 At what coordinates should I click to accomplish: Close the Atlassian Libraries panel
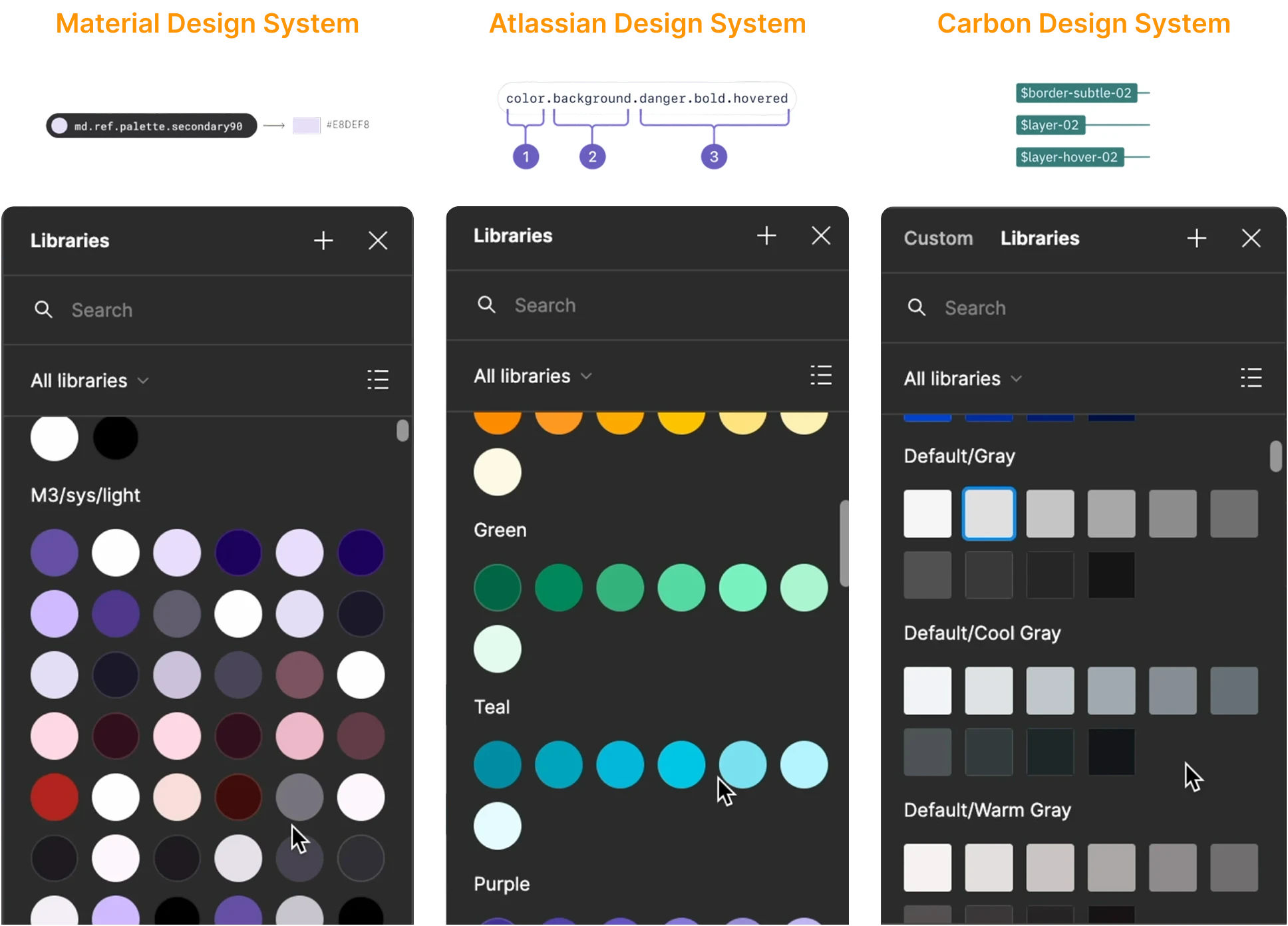pyautogui.click(x=821, y=235)
